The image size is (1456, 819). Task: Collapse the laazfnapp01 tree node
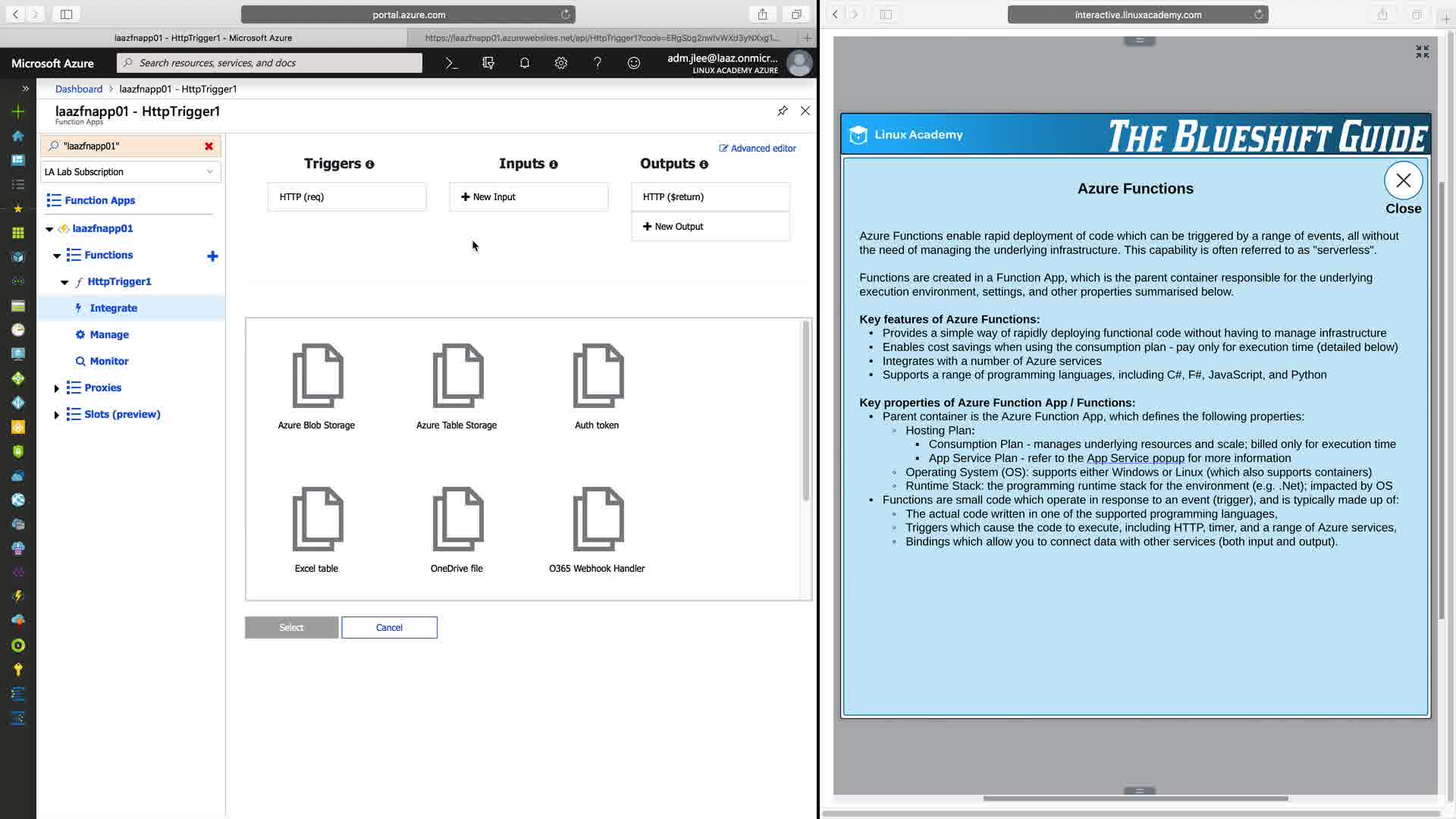(x=49, y=229)
